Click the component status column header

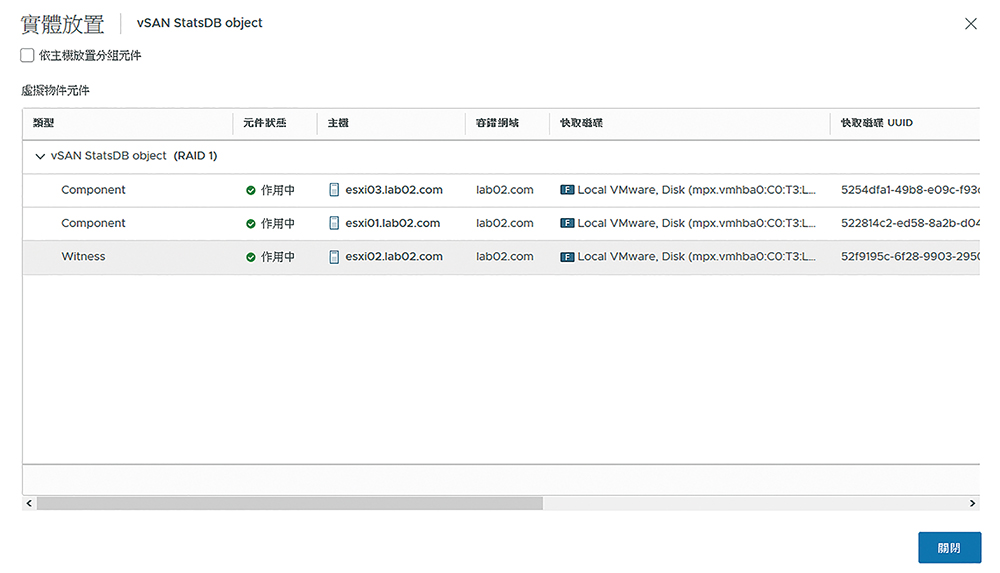265,123
